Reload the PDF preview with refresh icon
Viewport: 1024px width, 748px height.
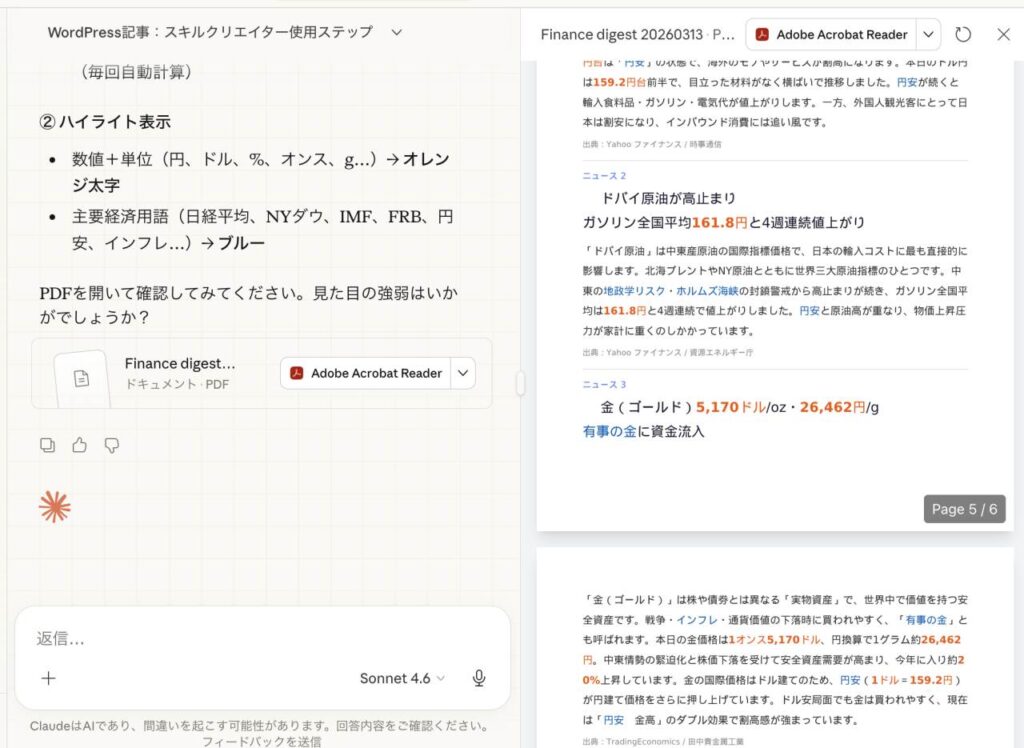click(x=963, y=34)
